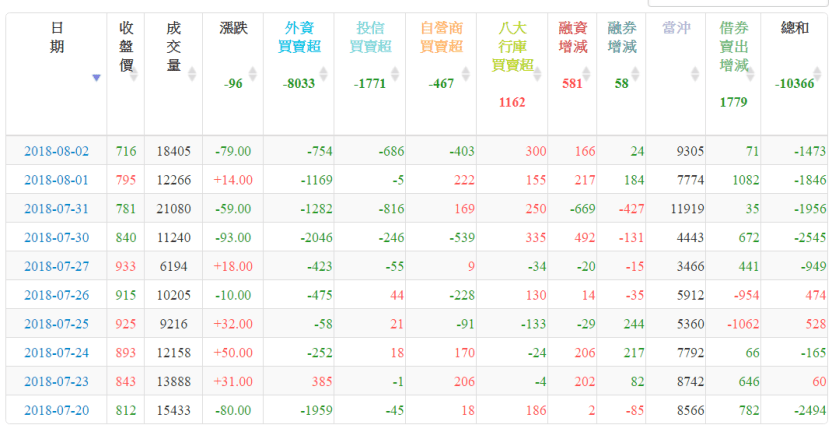Image resolution: width=839 pixels, height=432 pixels.
Task: Click the 融券增減 sort arrows
Action: point(636,74)
